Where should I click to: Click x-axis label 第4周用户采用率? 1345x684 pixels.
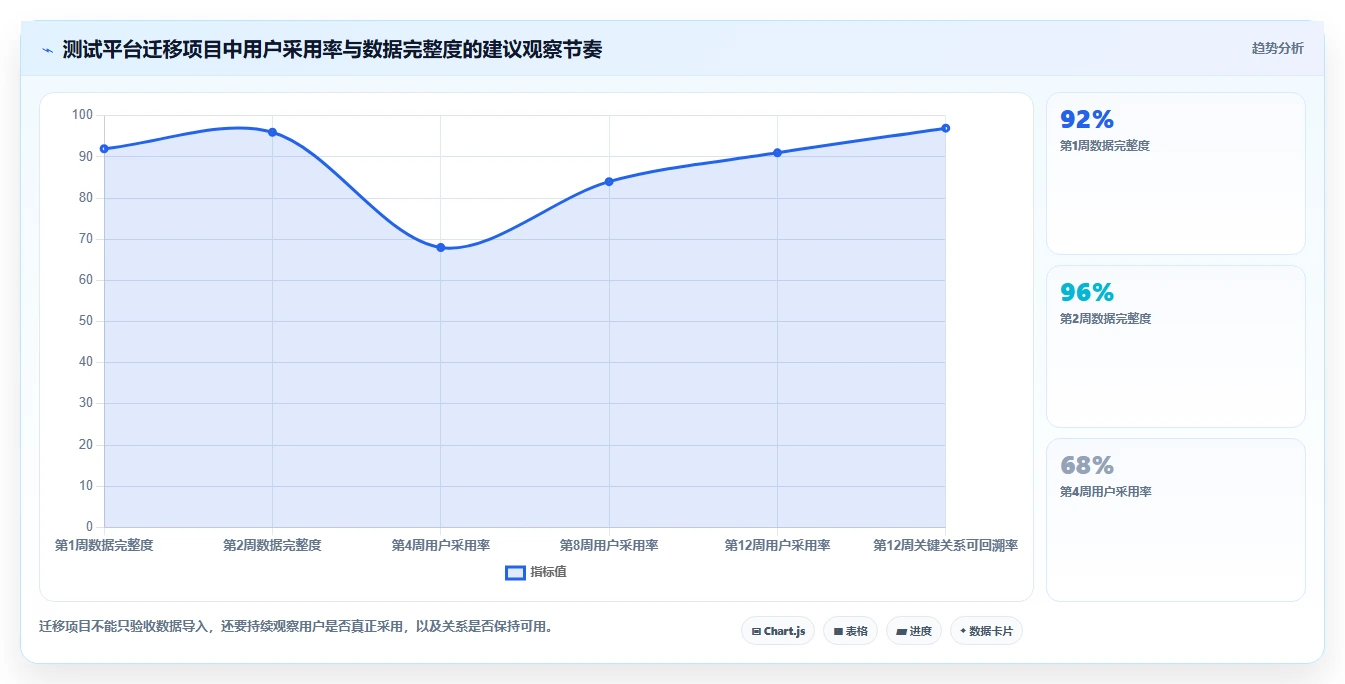point(440,545)
